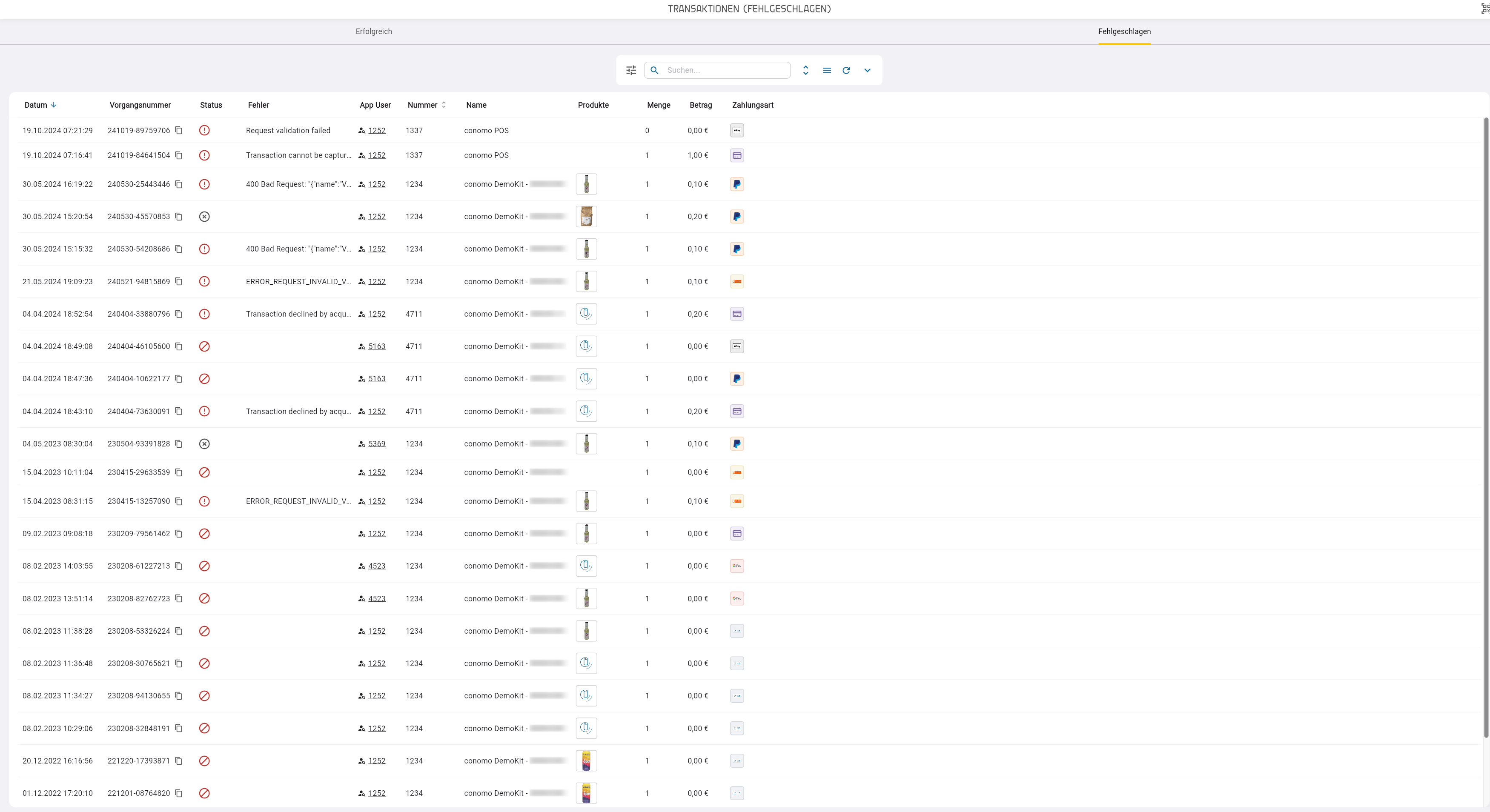Click the Vorgangsnummer column header

[140, 105]
